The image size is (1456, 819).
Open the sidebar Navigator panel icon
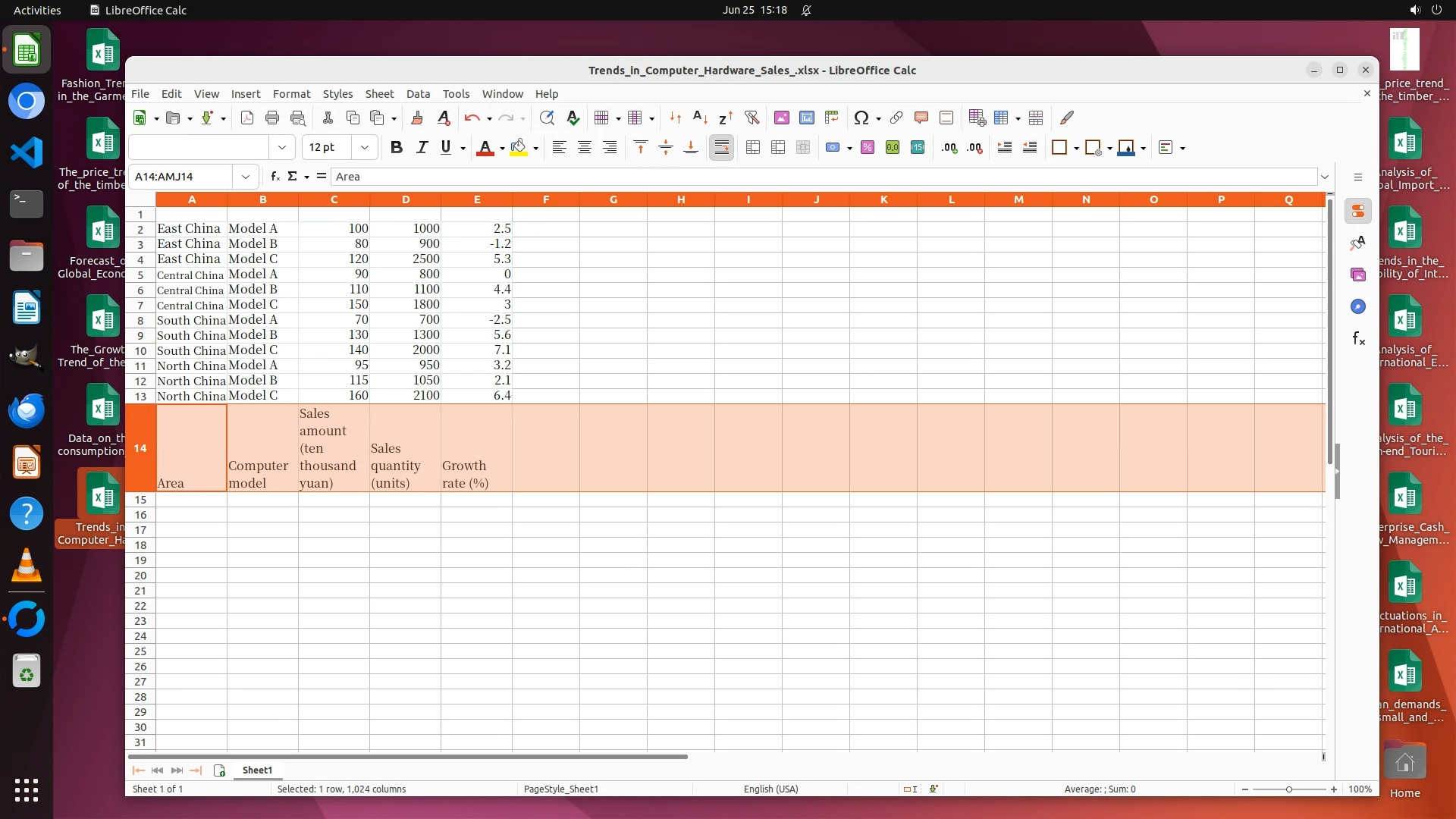click(x=1357, y=306)
